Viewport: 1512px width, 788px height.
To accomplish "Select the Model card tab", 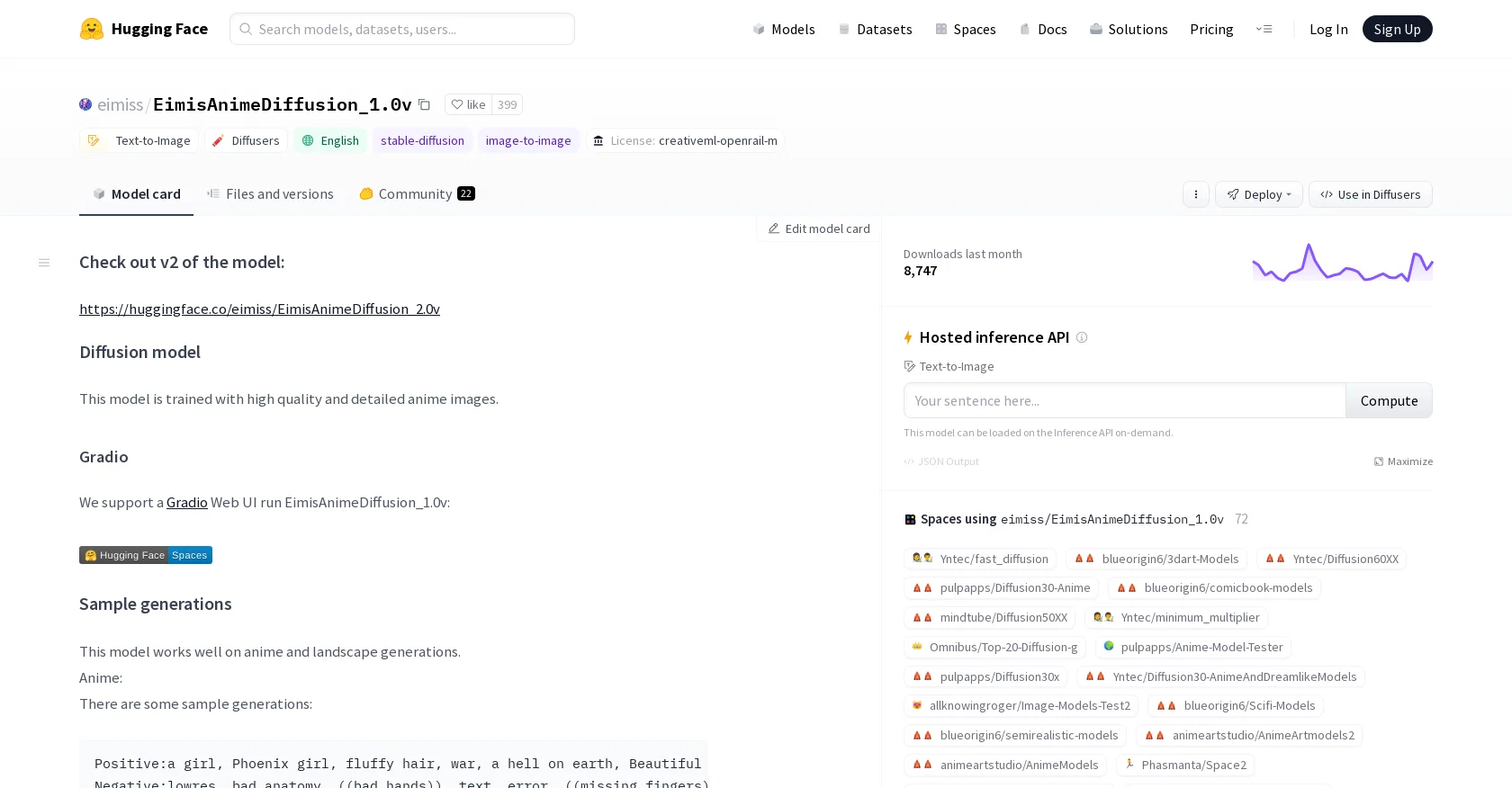I will coord(137,193).
